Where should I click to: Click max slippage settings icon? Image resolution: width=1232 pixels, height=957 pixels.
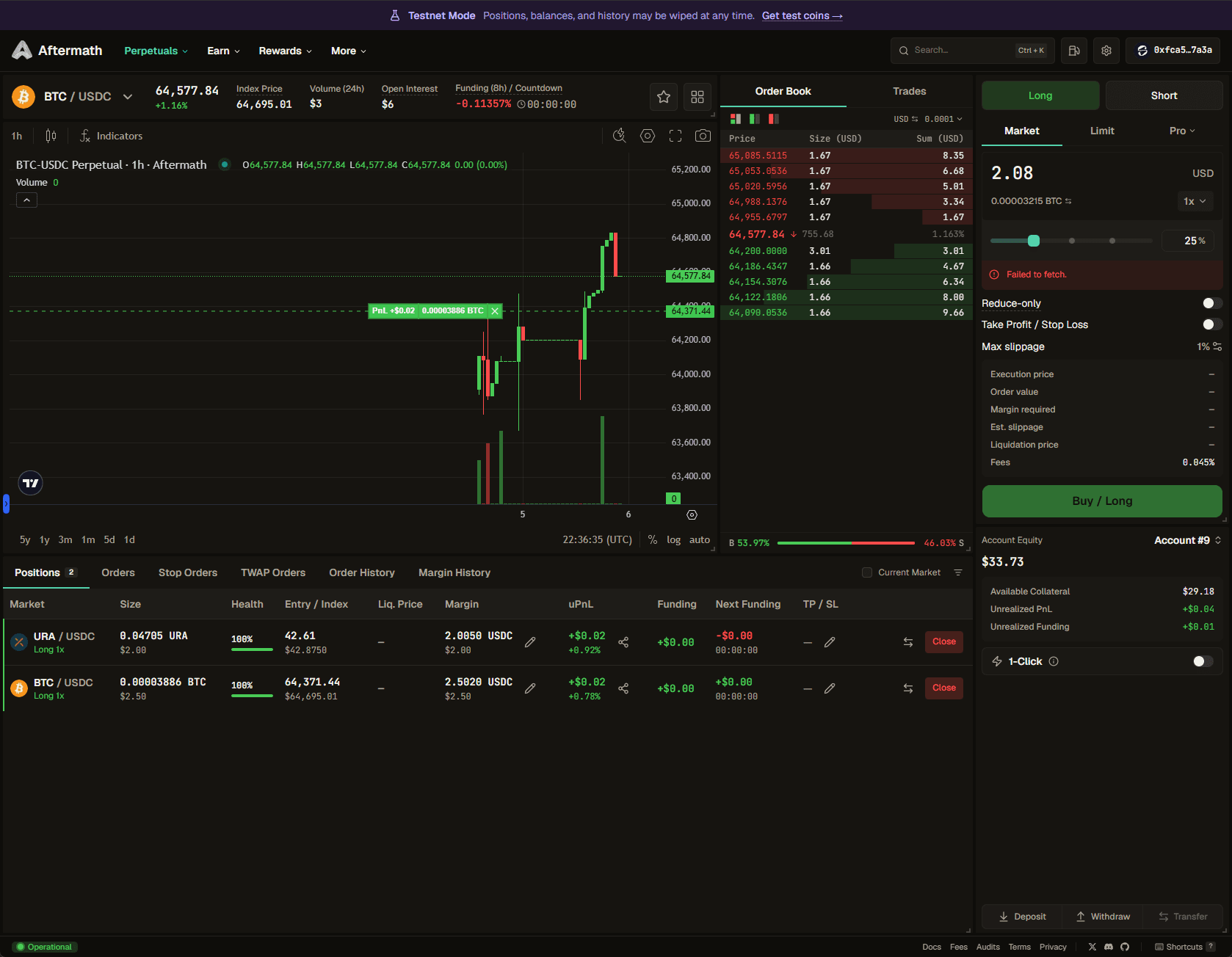click(x=1217, y=346)
